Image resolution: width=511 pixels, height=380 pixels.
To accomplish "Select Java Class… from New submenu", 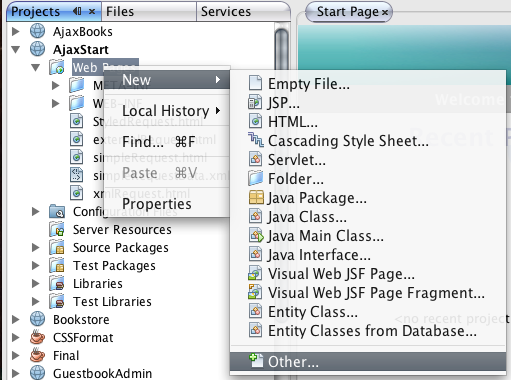I will point(368,217).
